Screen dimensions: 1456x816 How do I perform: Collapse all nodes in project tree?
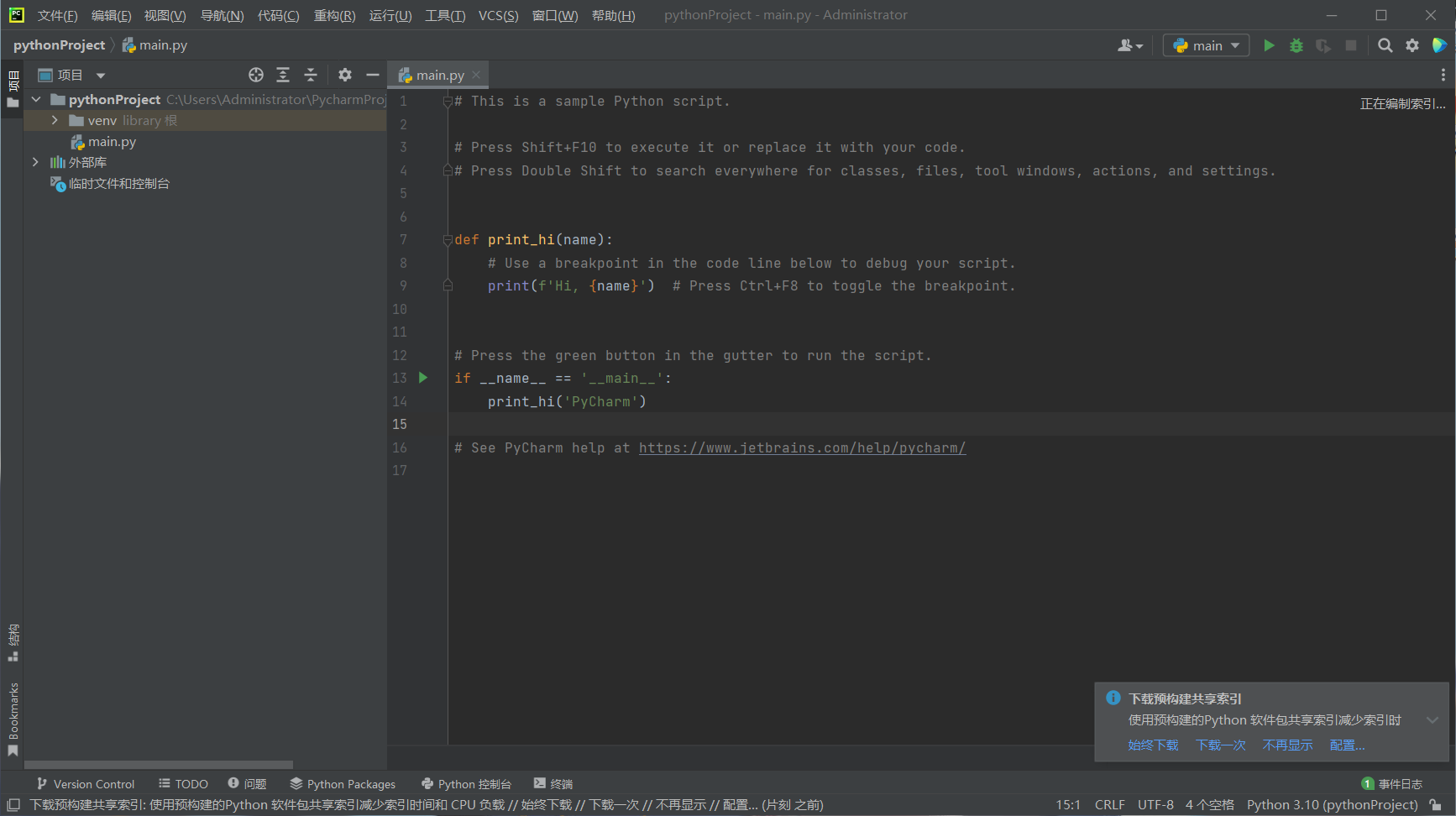point(311,75)
